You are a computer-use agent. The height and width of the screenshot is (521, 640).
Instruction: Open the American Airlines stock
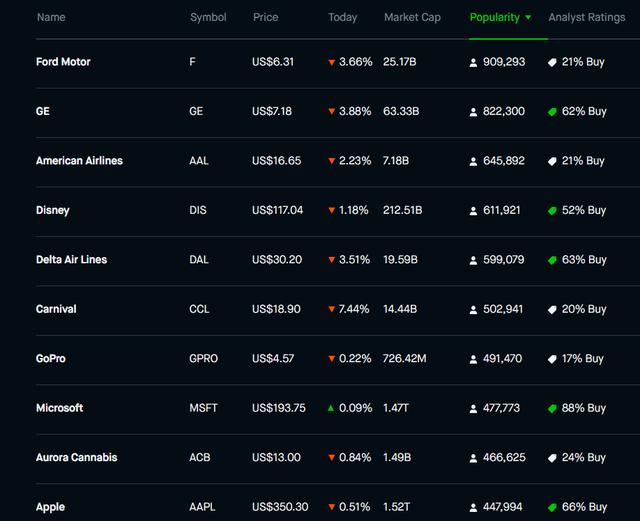pyautogui.click(x=79, y=161)
